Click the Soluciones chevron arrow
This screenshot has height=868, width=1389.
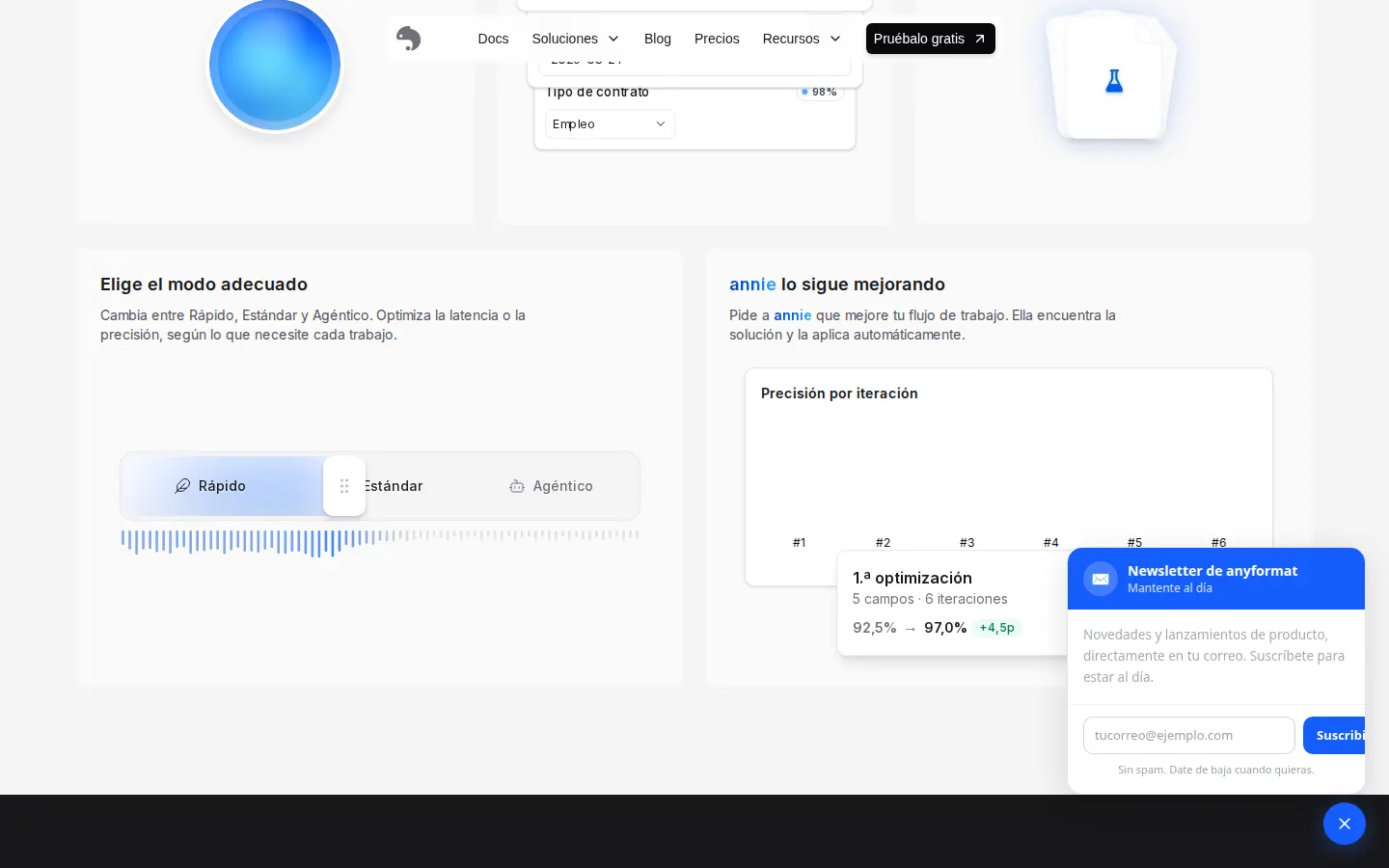pos(613,39)
